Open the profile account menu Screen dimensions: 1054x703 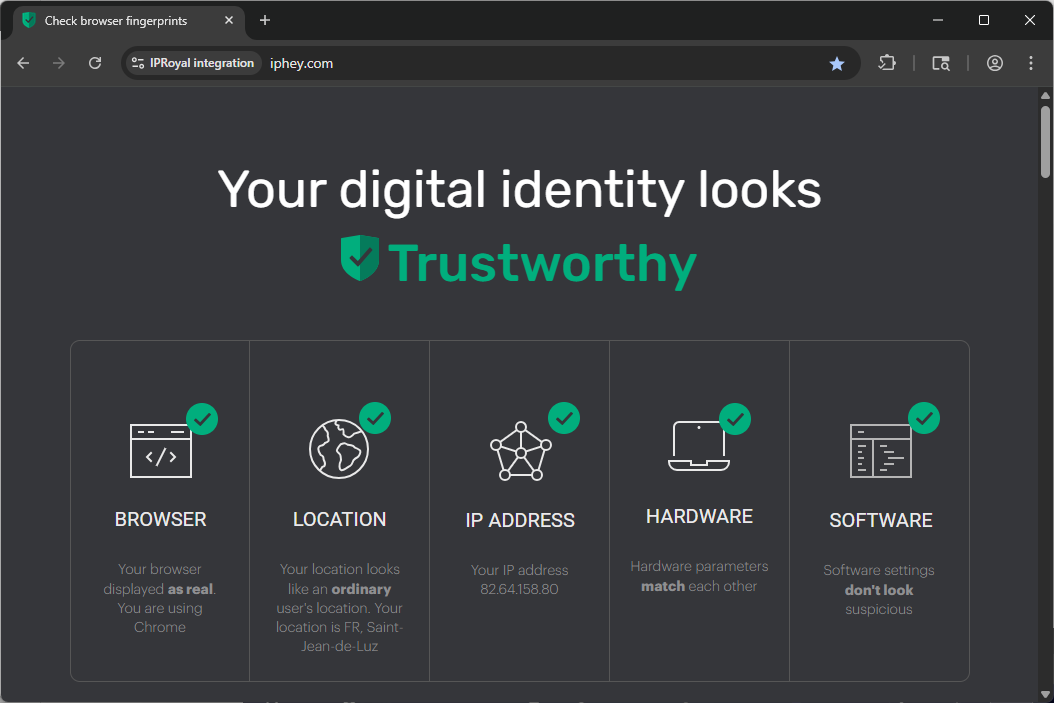(994, 63)
